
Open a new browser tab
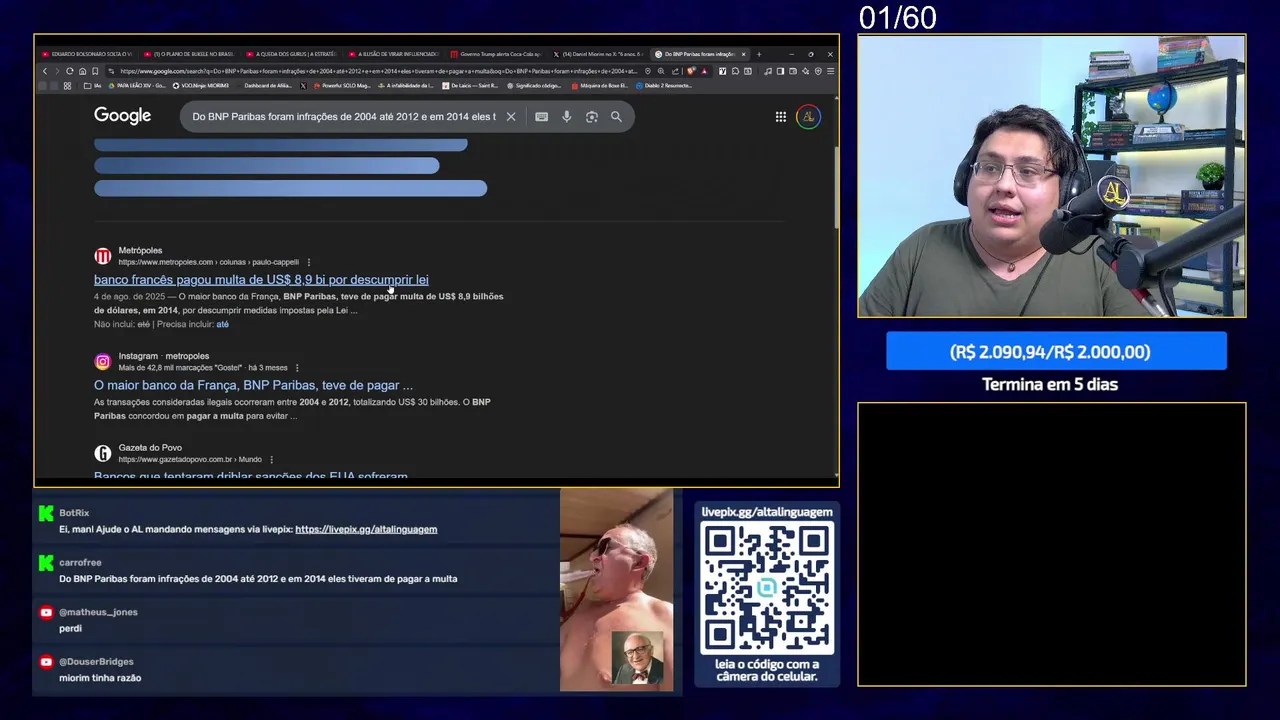pos(759,54)
